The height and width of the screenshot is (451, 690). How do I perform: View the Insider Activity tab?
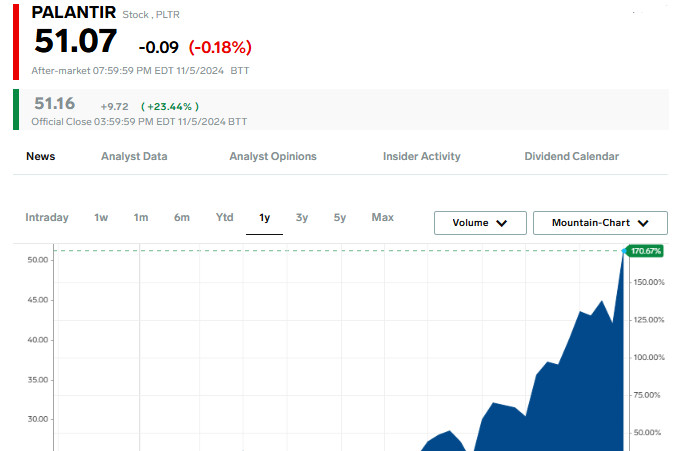[x=422, y=156]
